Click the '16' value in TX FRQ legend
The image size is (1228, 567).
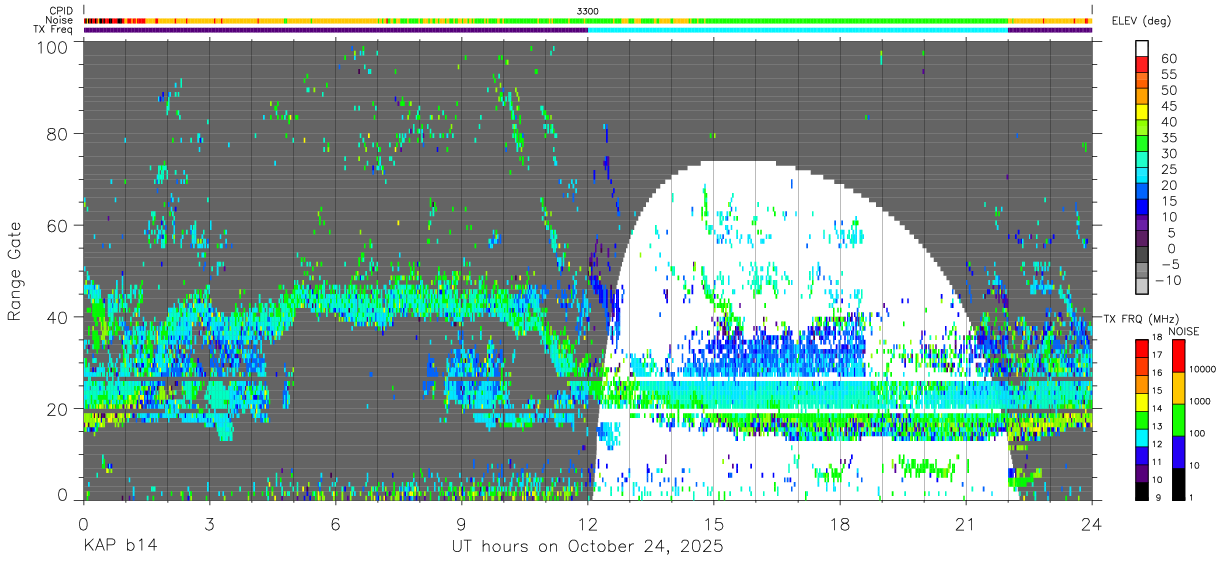click(x=1157, y=372)
